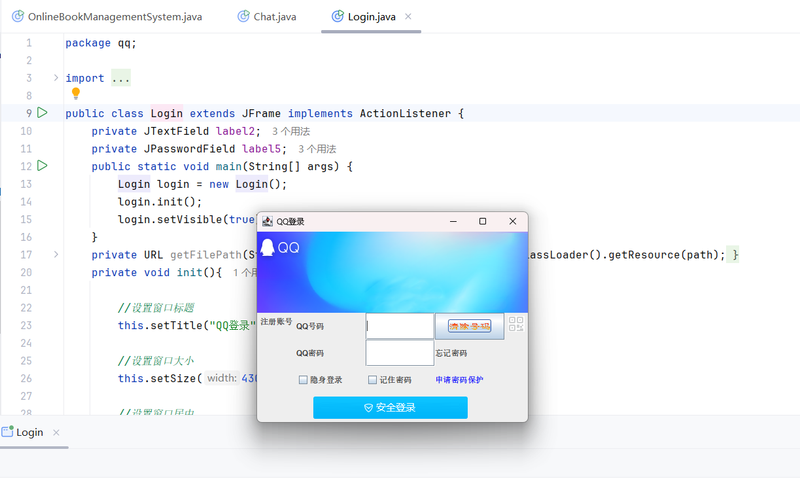Select the Login.java editor tab
Viewport: 800px width, 479px height.
[x=371, y=16]
